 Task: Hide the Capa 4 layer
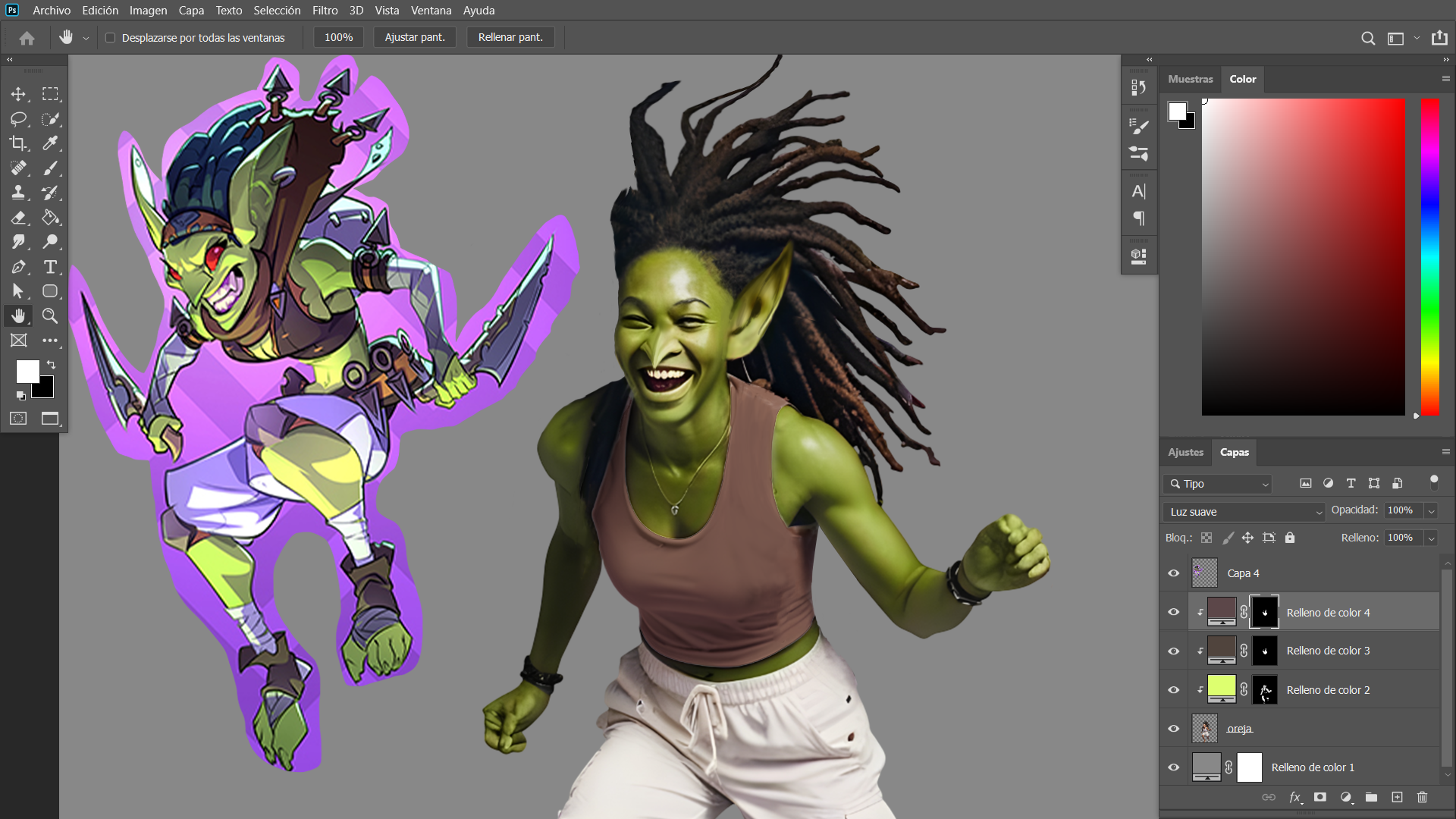1173,573
